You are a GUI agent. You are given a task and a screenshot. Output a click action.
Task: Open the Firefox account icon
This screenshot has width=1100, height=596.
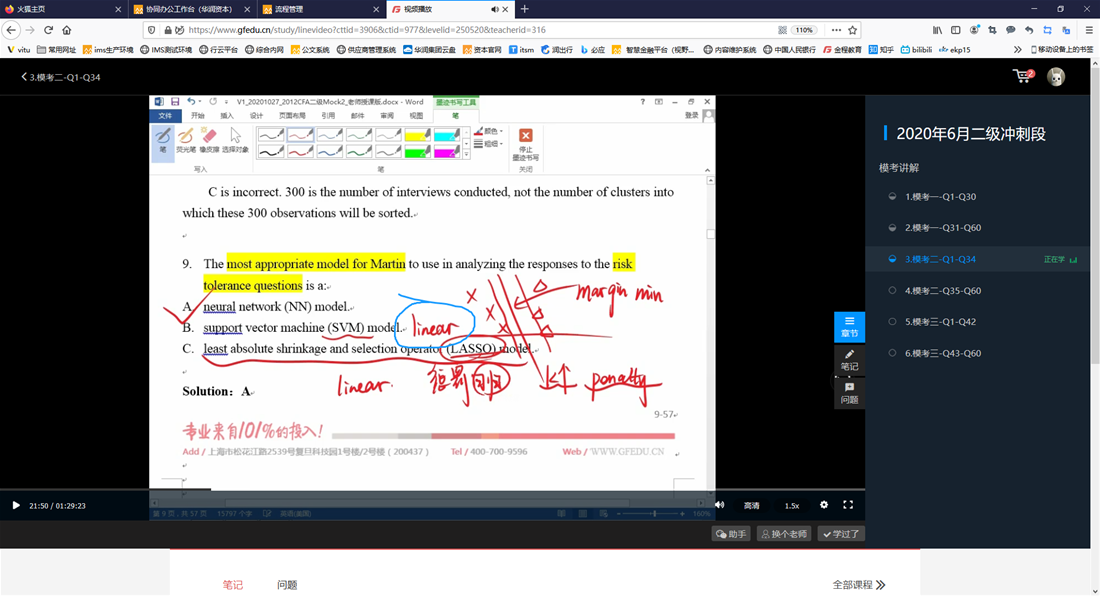tap(974, 30)
